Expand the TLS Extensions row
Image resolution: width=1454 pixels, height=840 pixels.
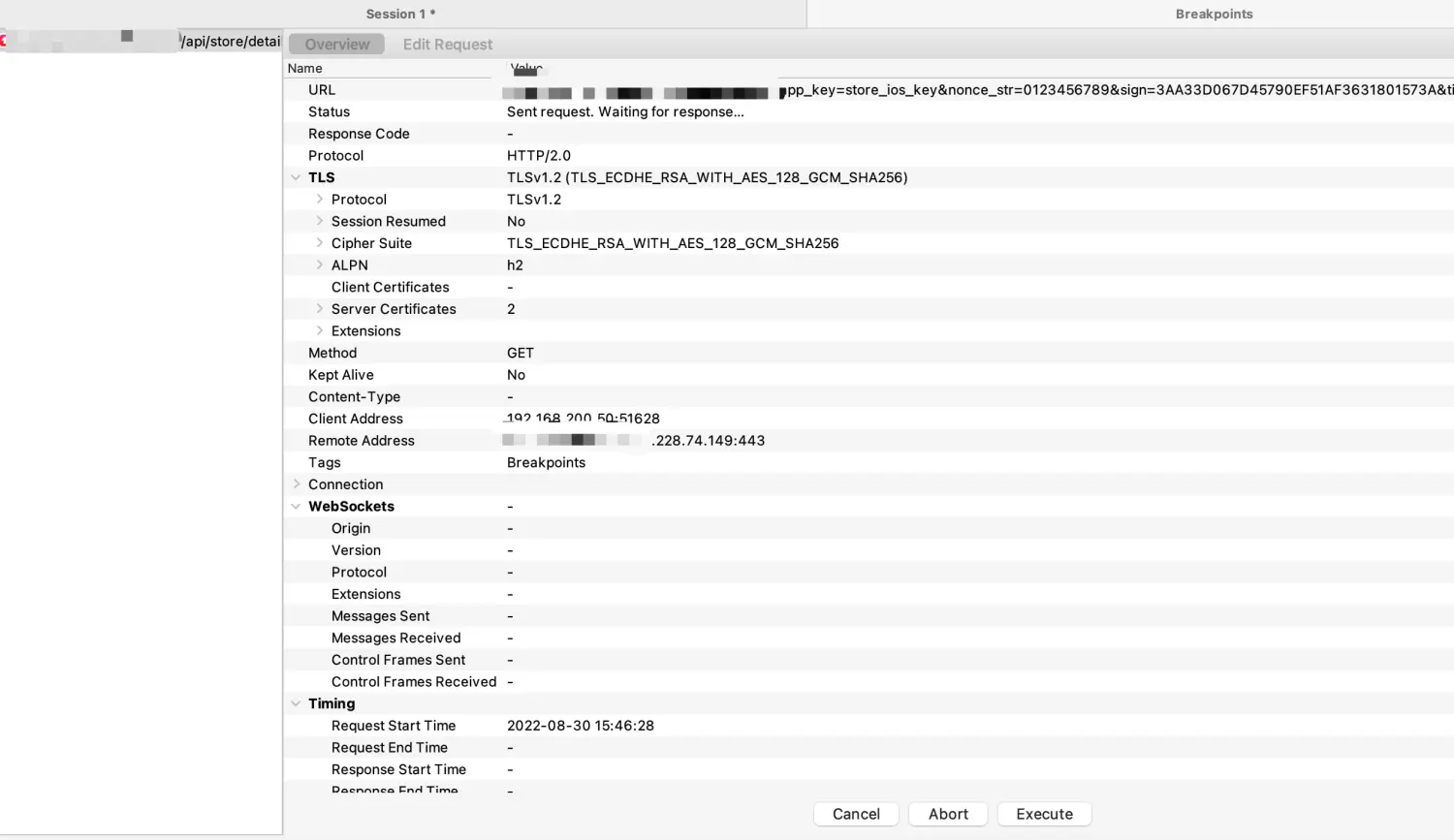pyautogui.click(x=320, y=331)
